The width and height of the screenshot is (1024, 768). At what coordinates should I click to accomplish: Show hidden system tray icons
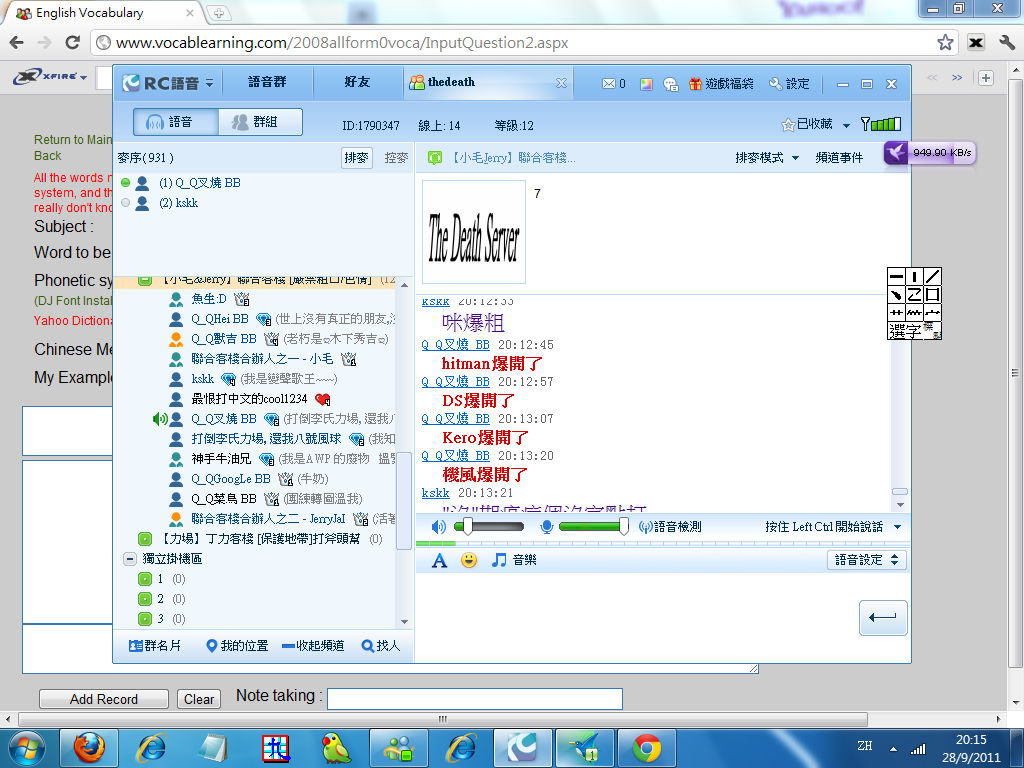[x=893, y=748]
